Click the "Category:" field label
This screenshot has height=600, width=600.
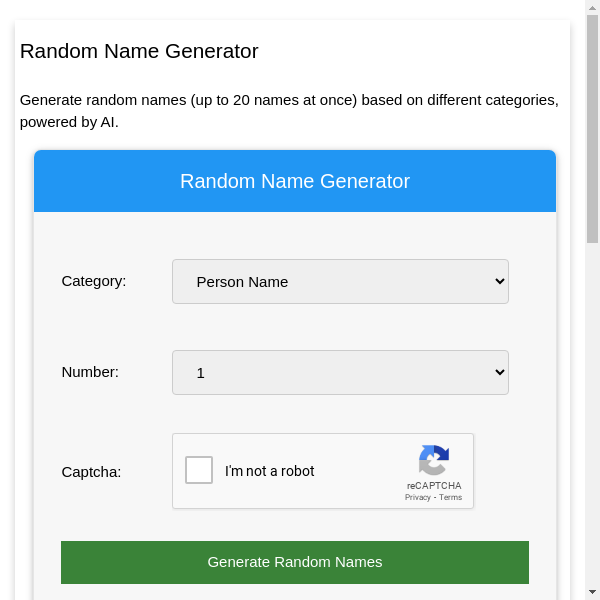(x=94, y=281)
